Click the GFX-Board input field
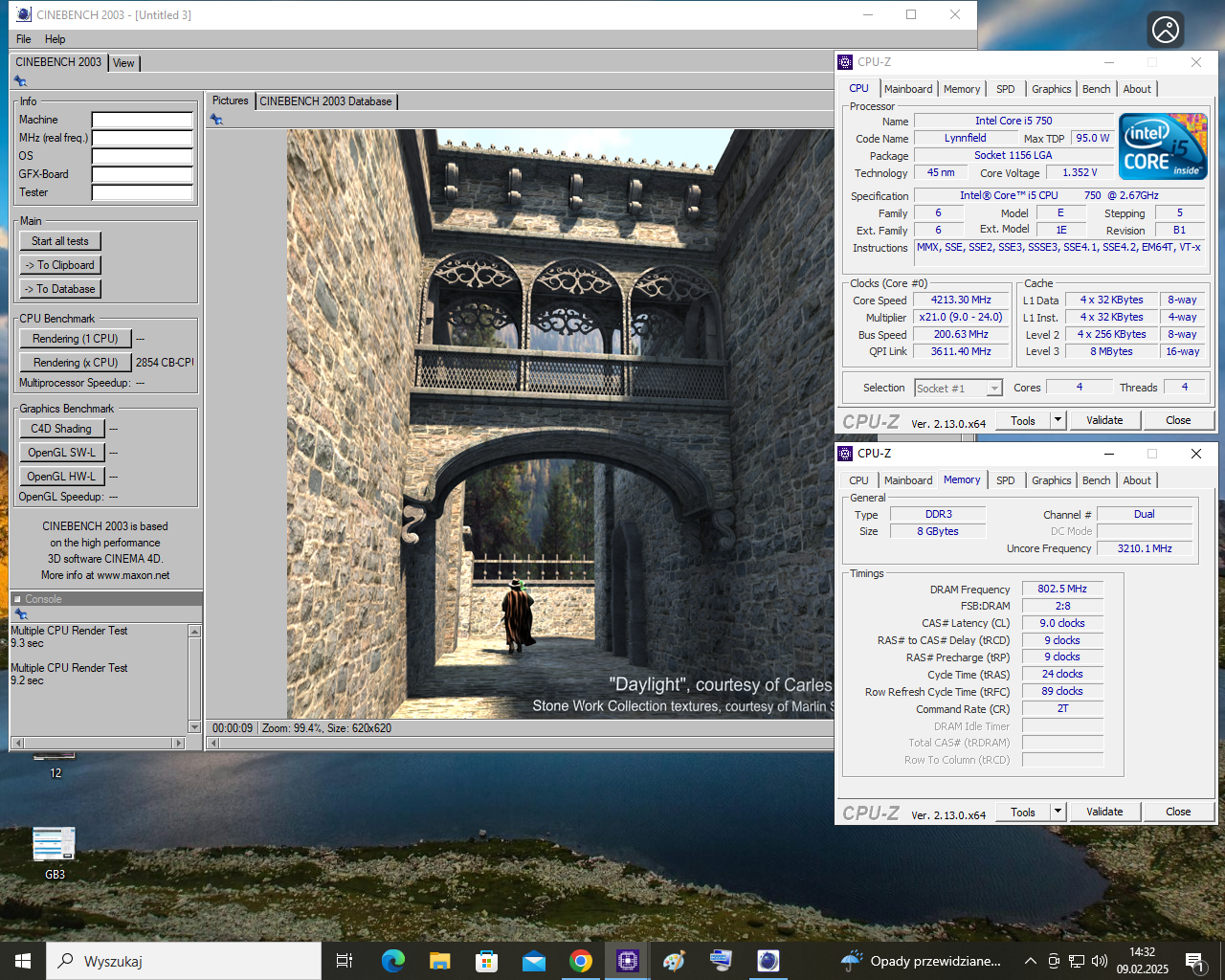 [x=143, y=174]
